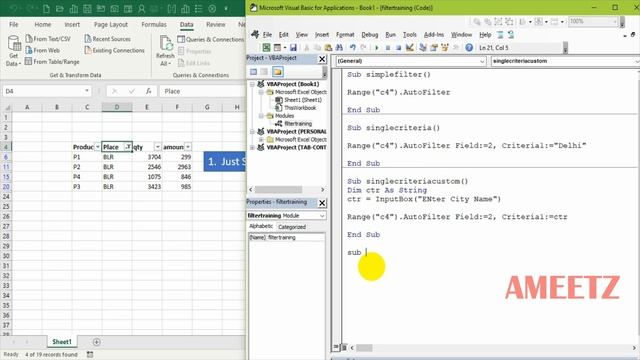Run the macro with the Run Sub play icon
Screen dimensions: 640x360
coord(377,48)
